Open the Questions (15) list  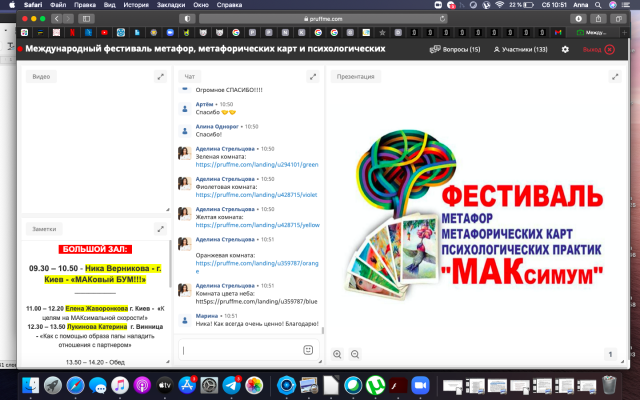point(455,49)
